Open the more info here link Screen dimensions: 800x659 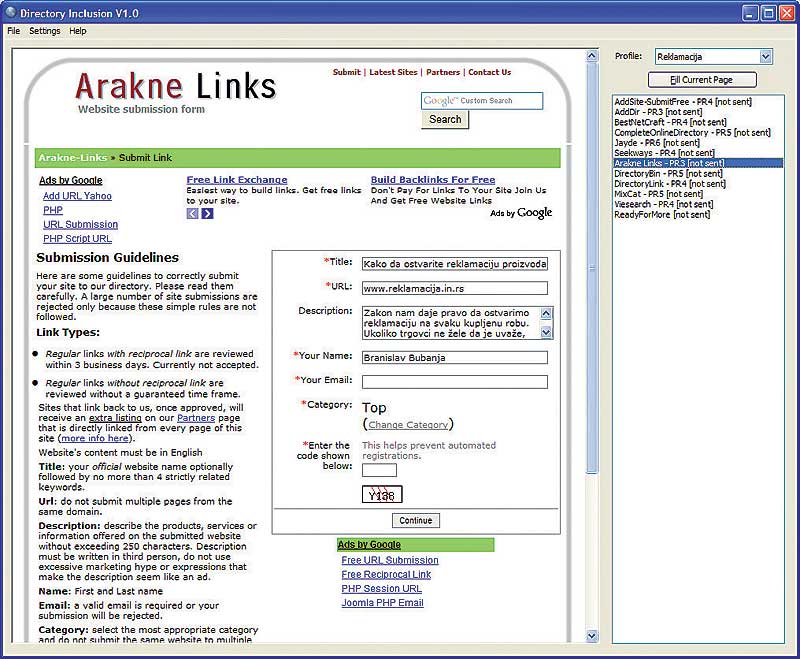point(94,438)
